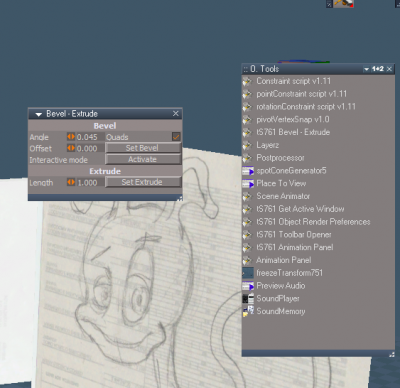Toggle the Quads checkbox
Viewport: 400px width, 388px height.
(x=176, y=137)
